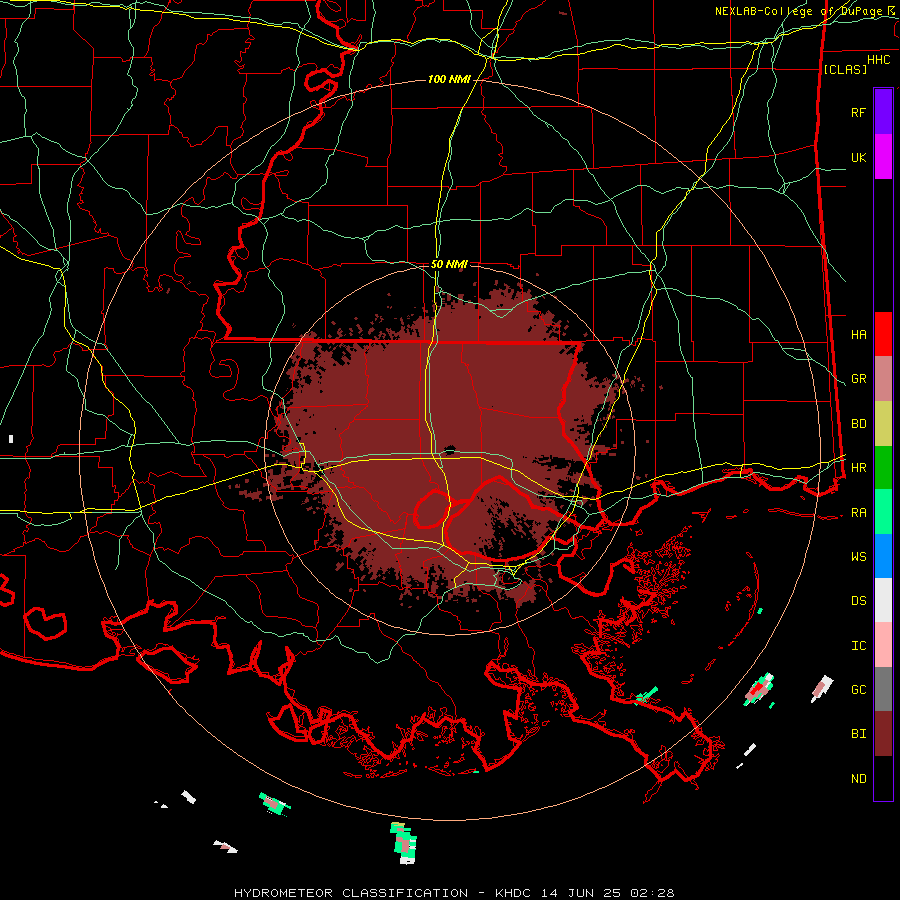Click the 14 JUN 25 date text
The image size is (900, 900).
pyautogui.click(x=581, y=893)
